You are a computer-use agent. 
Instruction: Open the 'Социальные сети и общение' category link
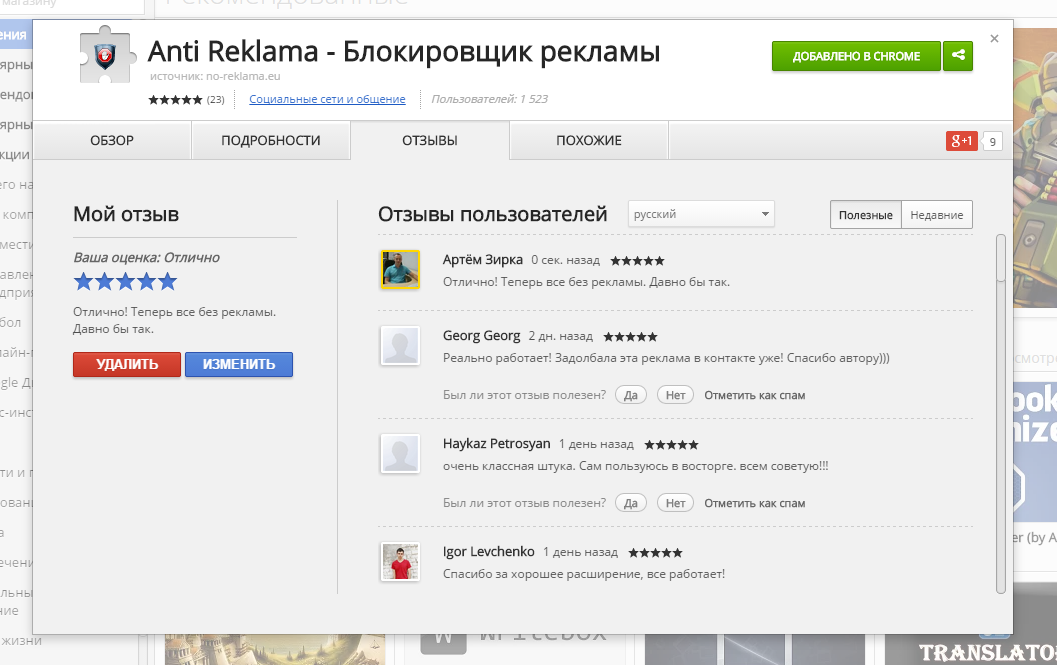327,99
